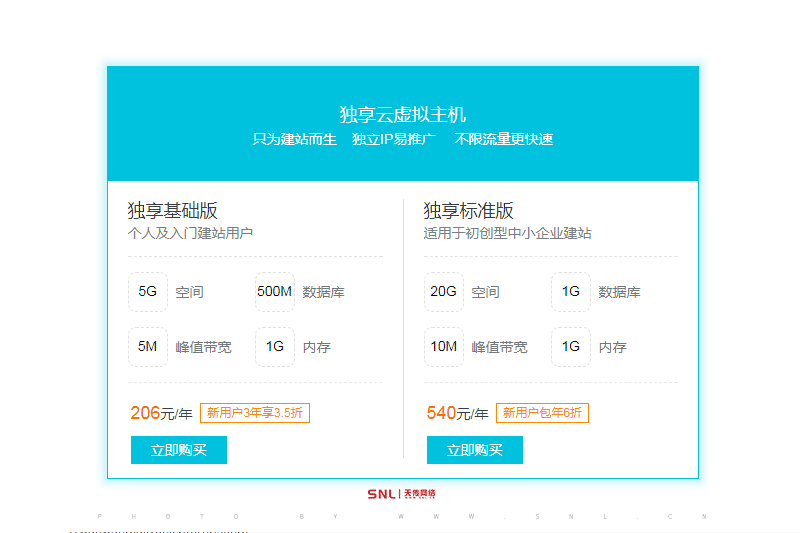Image resolution: width=800 pixels, height=533 pixels.
Task: Select the 500M database box
Action: click(275, 292)
